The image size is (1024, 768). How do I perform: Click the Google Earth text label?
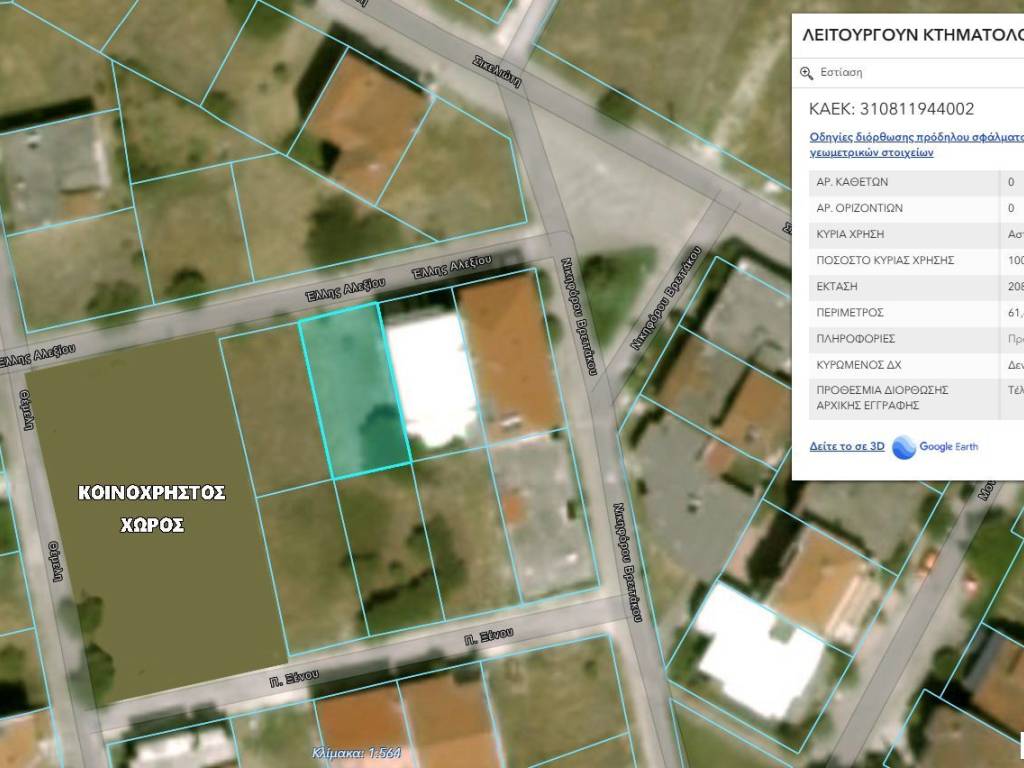(949, 447)
